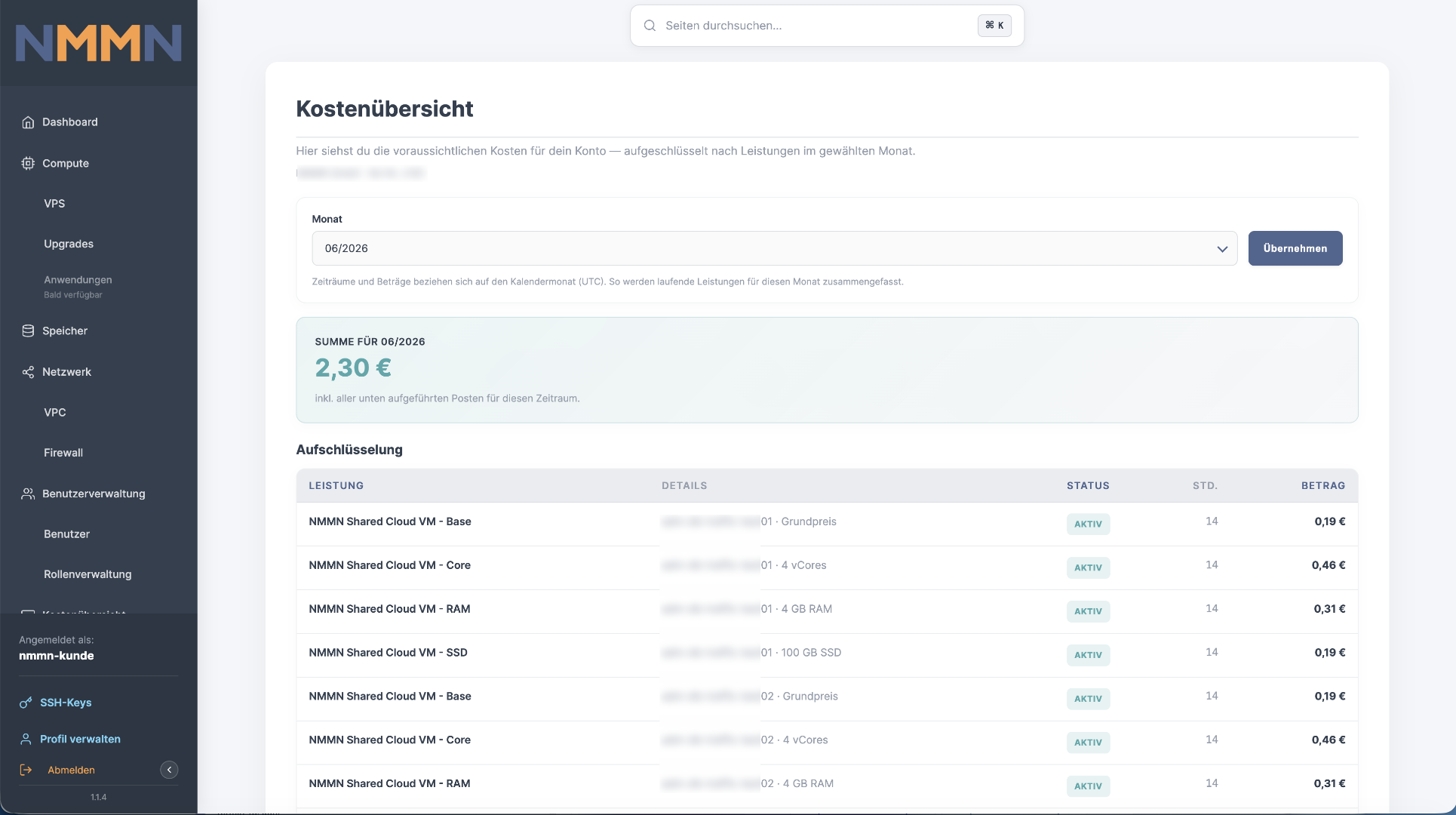Click the '02 · Grundpreis' detail cell

[800, 697]
